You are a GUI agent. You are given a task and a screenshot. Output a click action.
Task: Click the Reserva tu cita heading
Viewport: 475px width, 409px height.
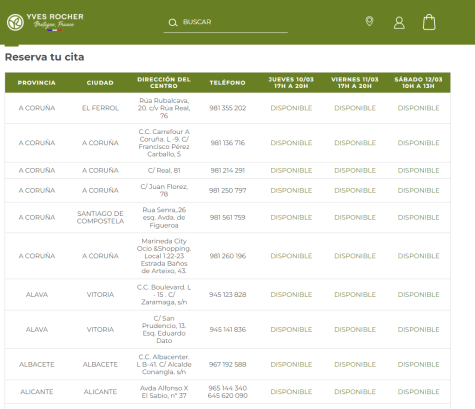coord(44,57)
